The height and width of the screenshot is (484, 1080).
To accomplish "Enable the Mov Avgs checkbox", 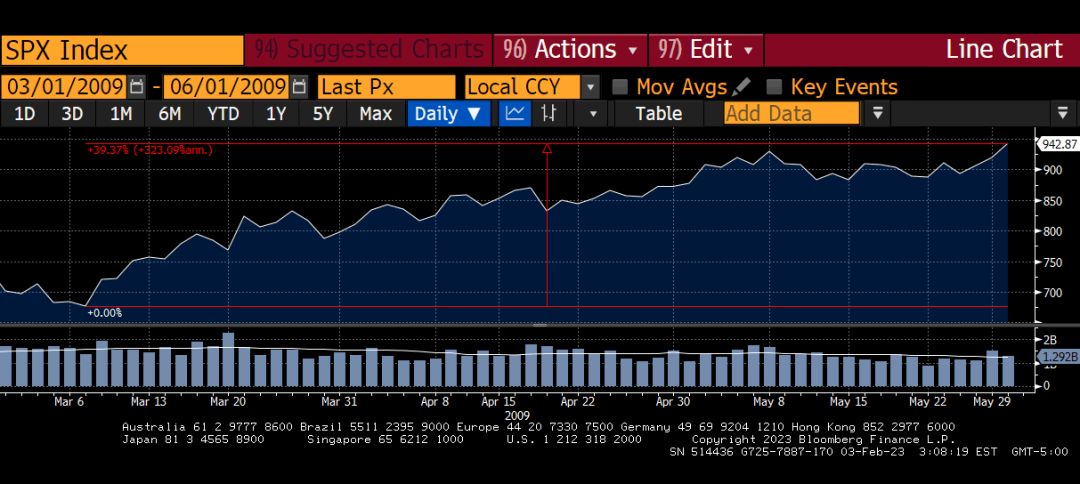I will point(620,87).
